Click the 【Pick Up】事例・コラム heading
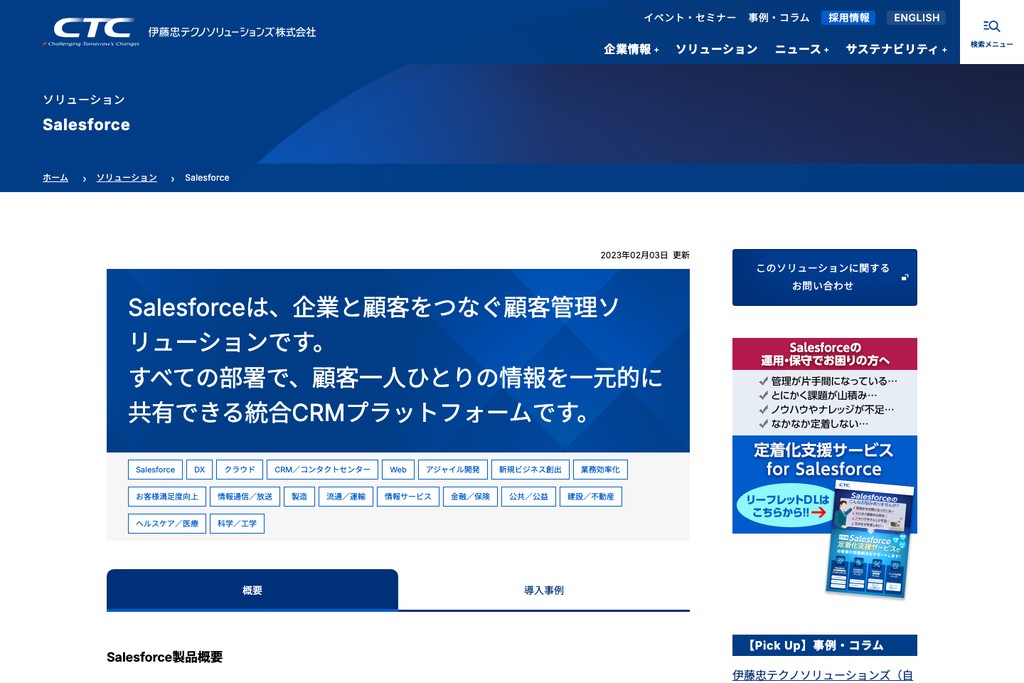This screenshot has width=1024, height=683. pos(824,645)
